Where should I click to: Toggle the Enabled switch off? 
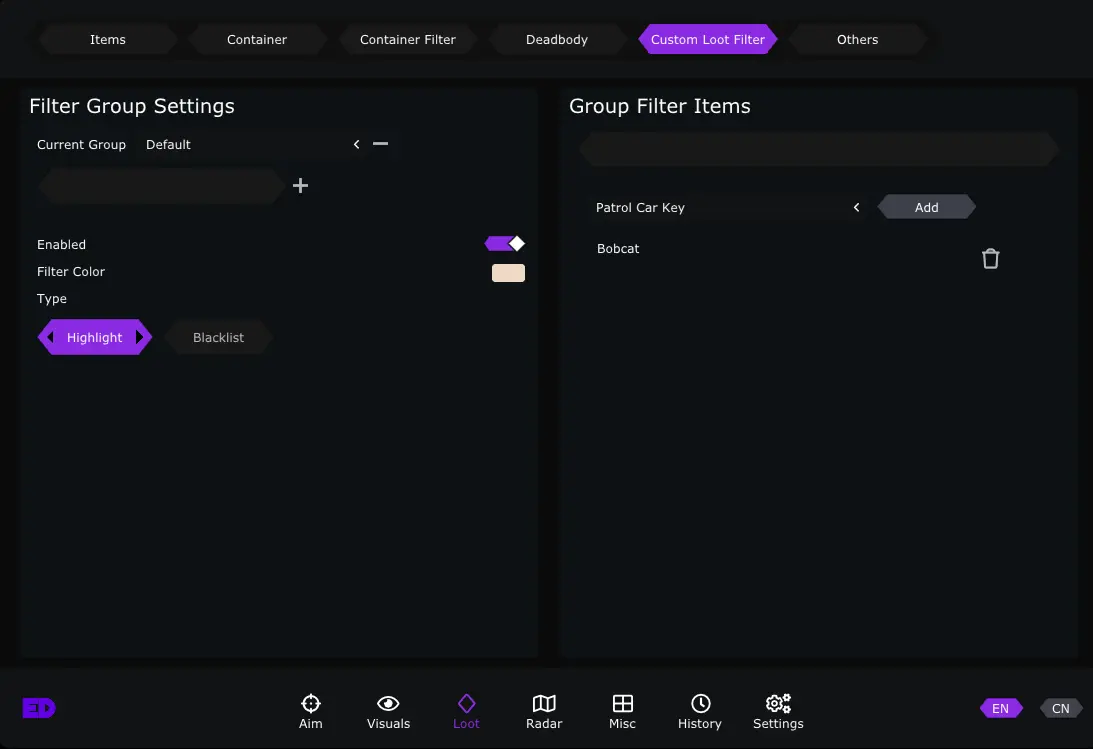[504, 244]
